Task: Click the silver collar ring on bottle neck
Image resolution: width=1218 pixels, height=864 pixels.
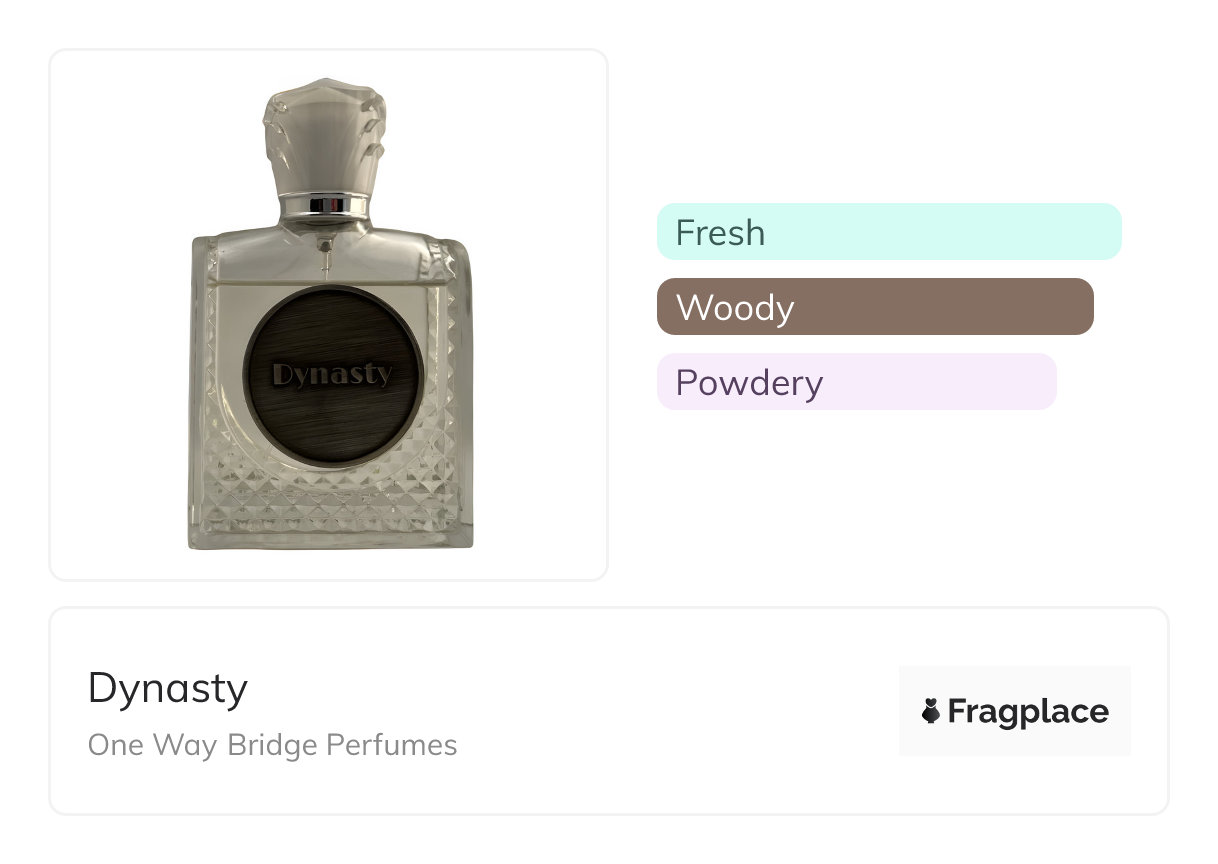Action: pyautogui.click(x=323, y=206)
